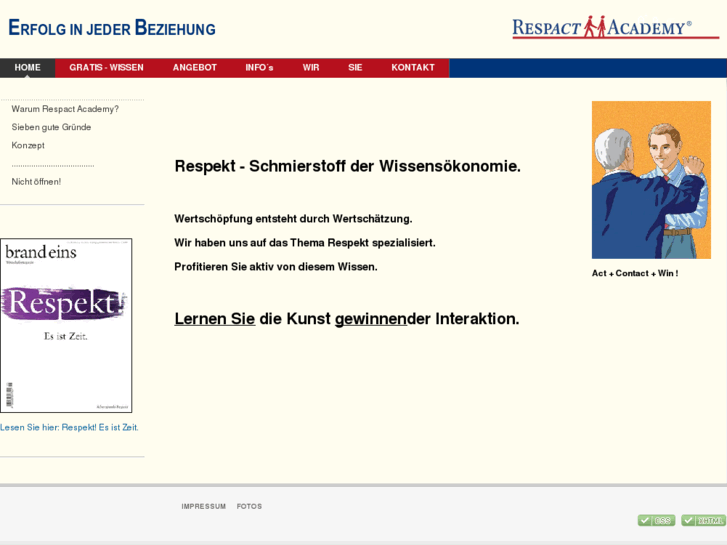Open the INFO's menu item
727x545 pixels.
(x=259, y=68)
